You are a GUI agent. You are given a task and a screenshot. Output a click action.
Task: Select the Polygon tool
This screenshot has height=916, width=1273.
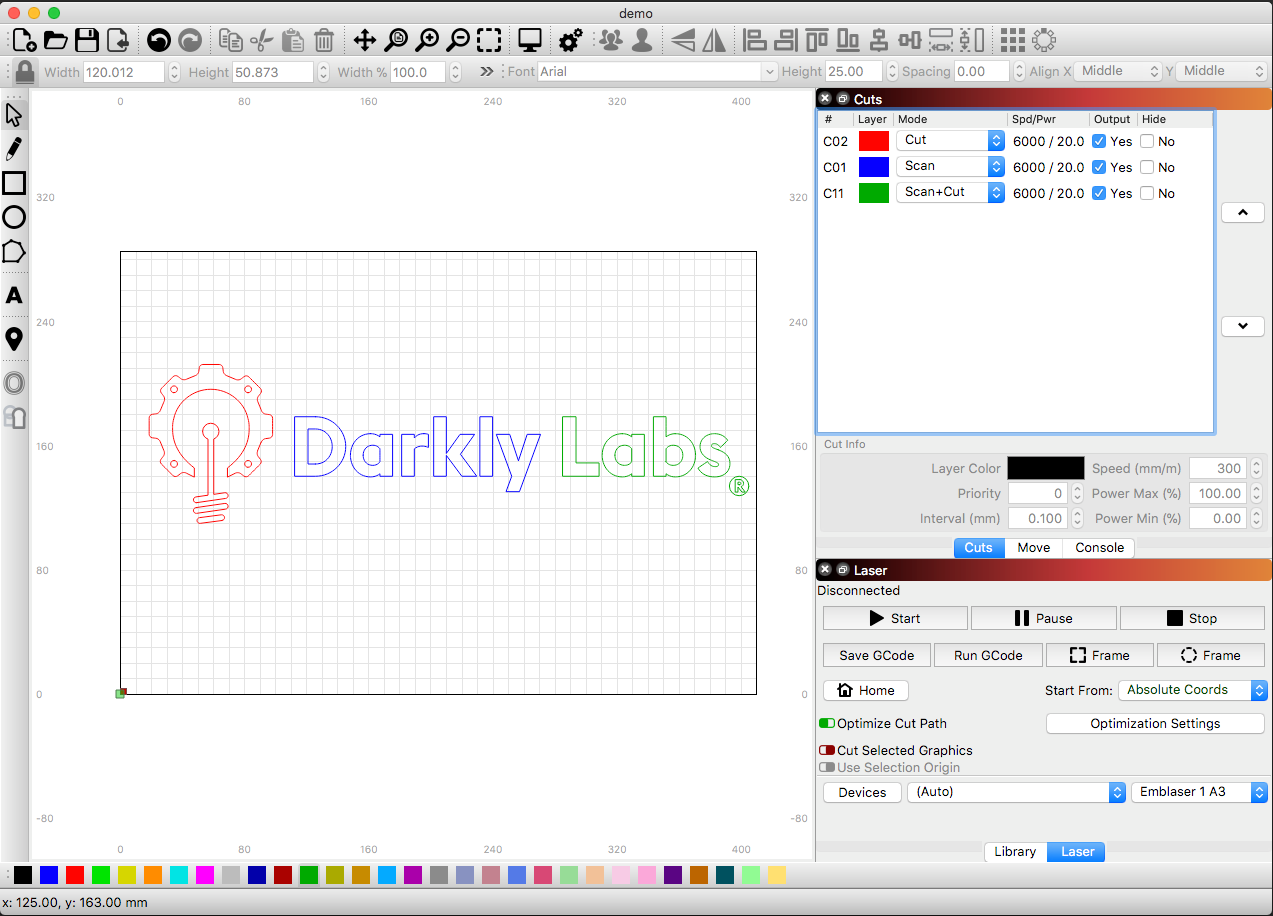tap(14, 251)
